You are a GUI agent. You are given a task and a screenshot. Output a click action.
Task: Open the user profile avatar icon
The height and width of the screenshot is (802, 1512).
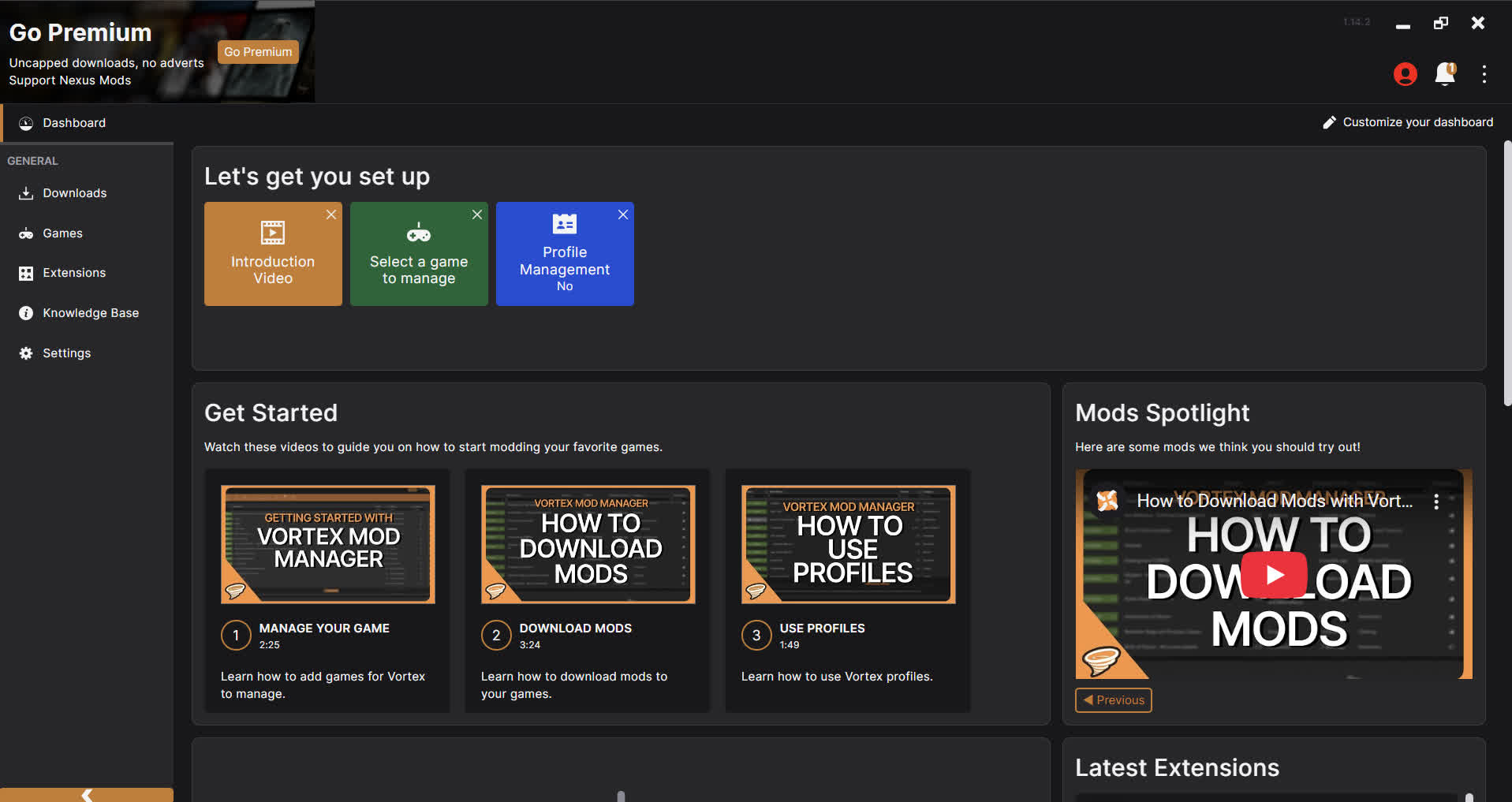point(1405,74)
